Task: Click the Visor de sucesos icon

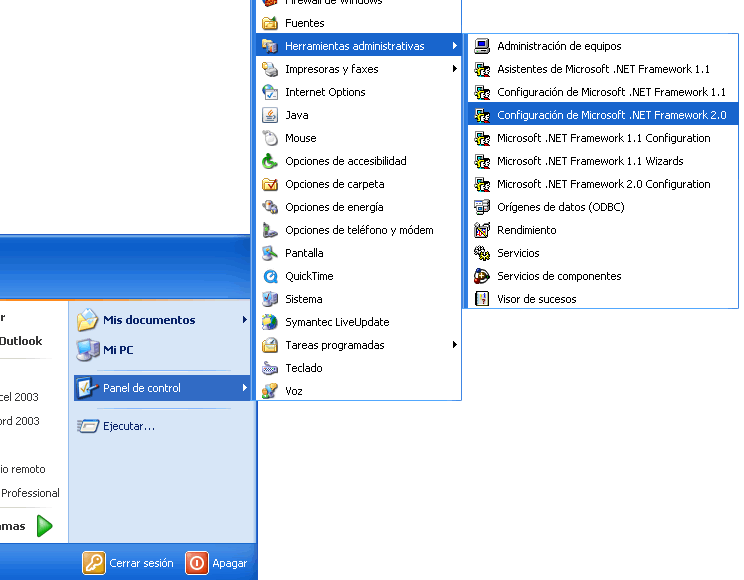Action: pos(482,299)
